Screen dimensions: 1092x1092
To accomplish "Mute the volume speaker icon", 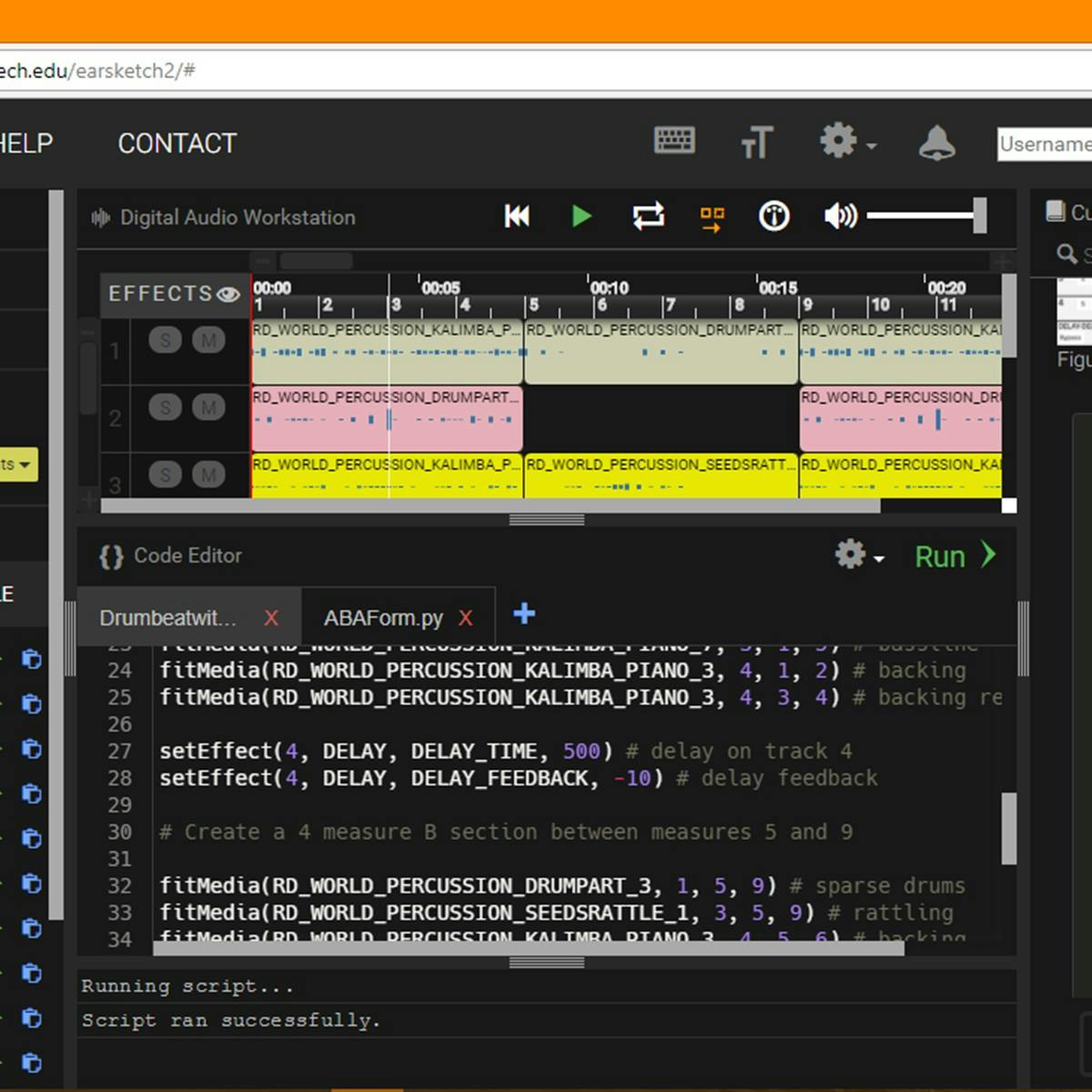I will tap(839, 216).
